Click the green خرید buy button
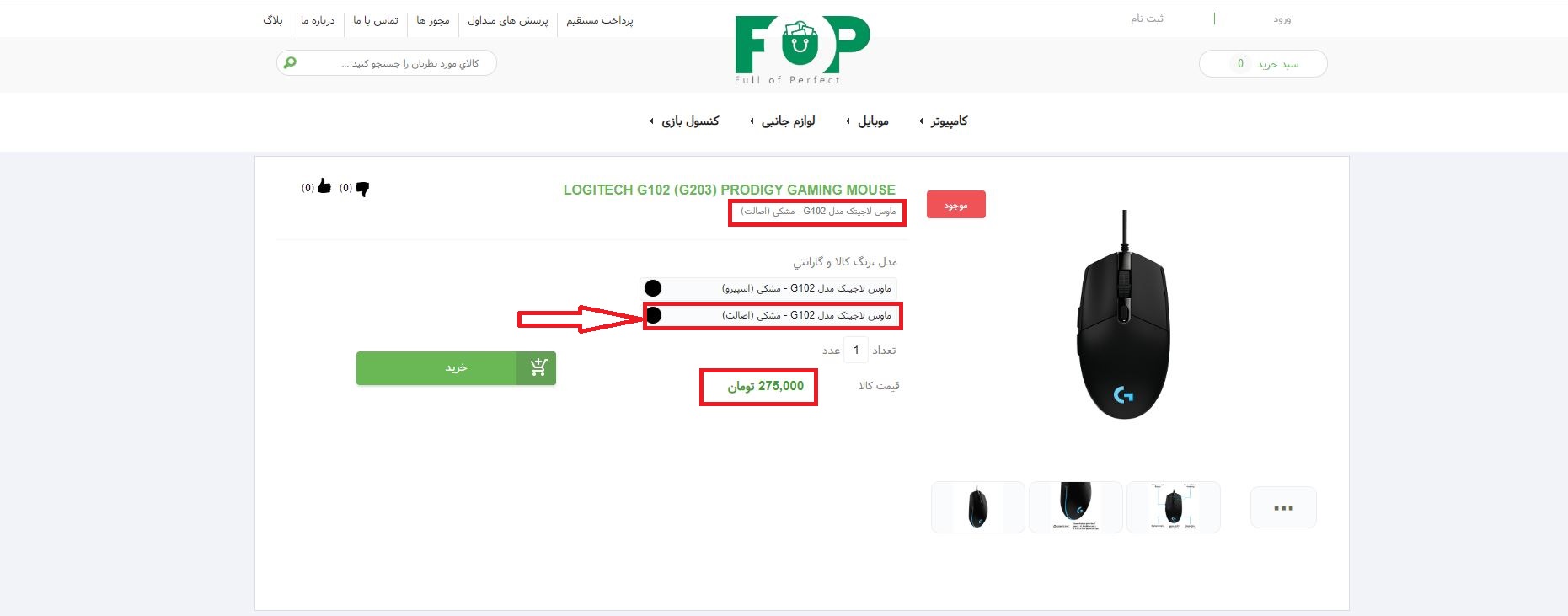This screenshot has height=616, width=1568. click(456, 368)
